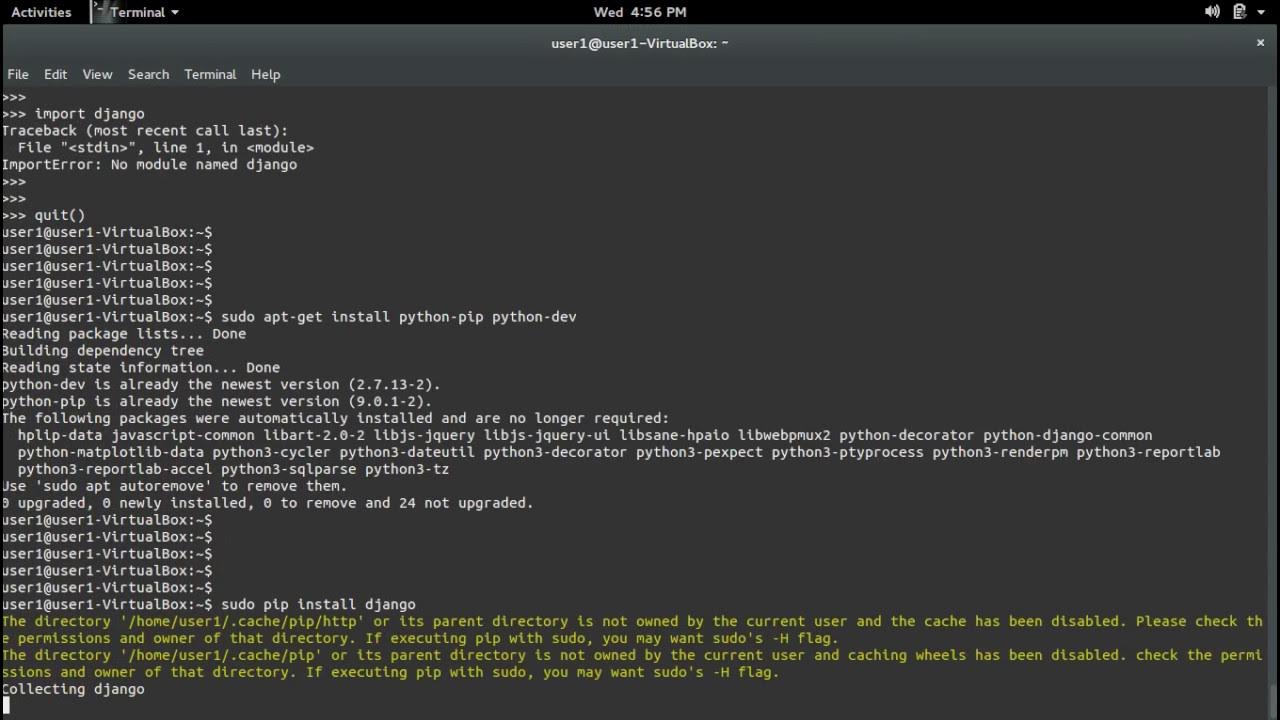Click the 'File "<stdin>", line 1' line

click(x=166, y=147)
